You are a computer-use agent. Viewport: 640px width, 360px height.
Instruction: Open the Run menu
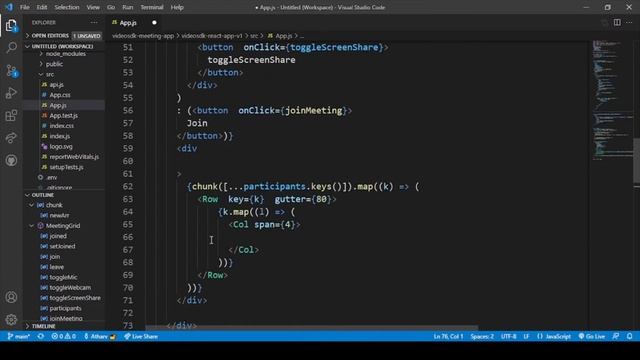[x=128, y=7]
